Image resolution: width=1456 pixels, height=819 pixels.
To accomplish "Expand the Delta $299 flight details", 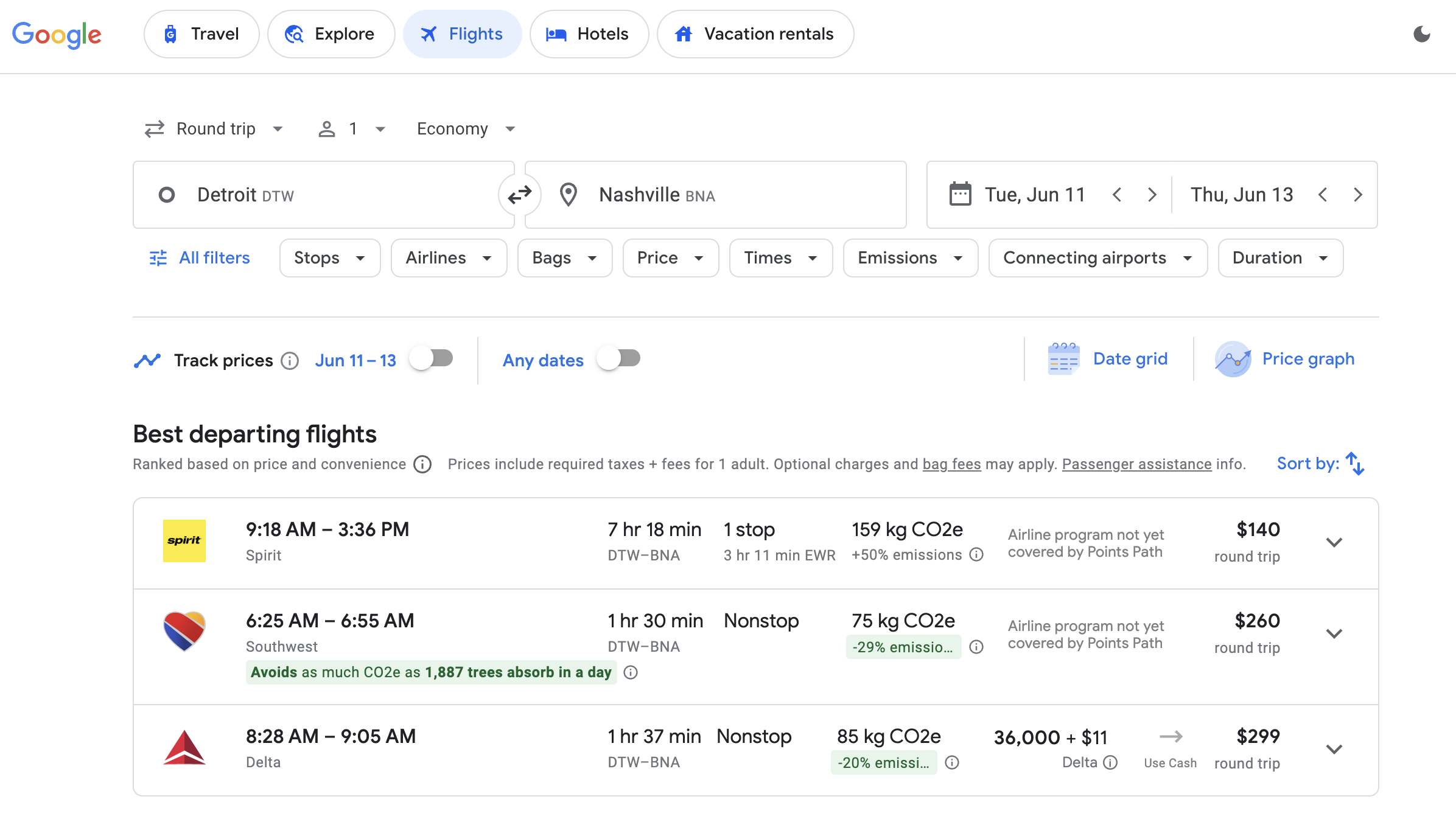I will tap(1334, 749).
